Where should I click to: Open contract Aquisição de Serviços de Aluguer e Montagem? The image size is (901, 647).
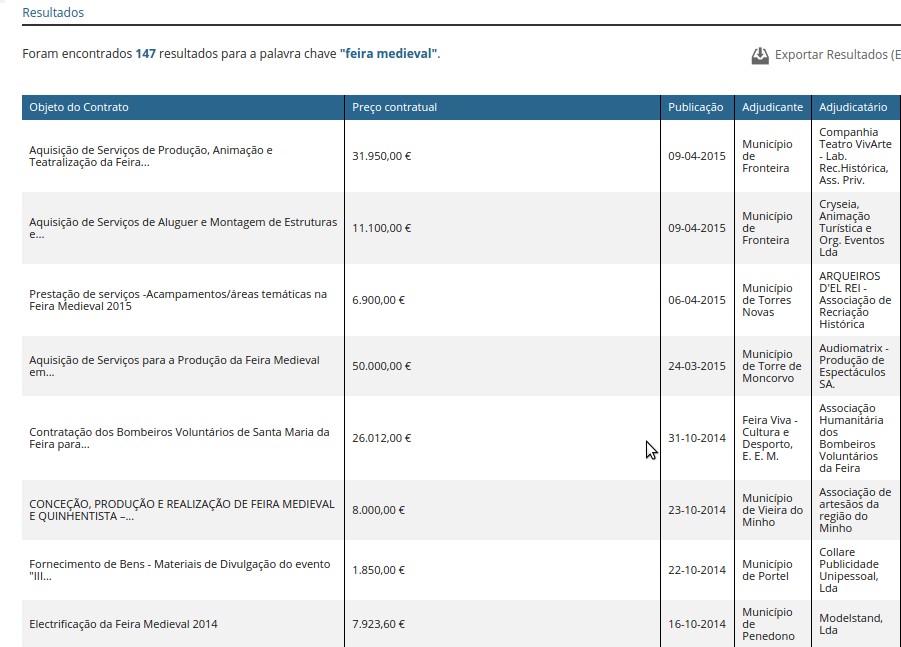pos(183,228)
